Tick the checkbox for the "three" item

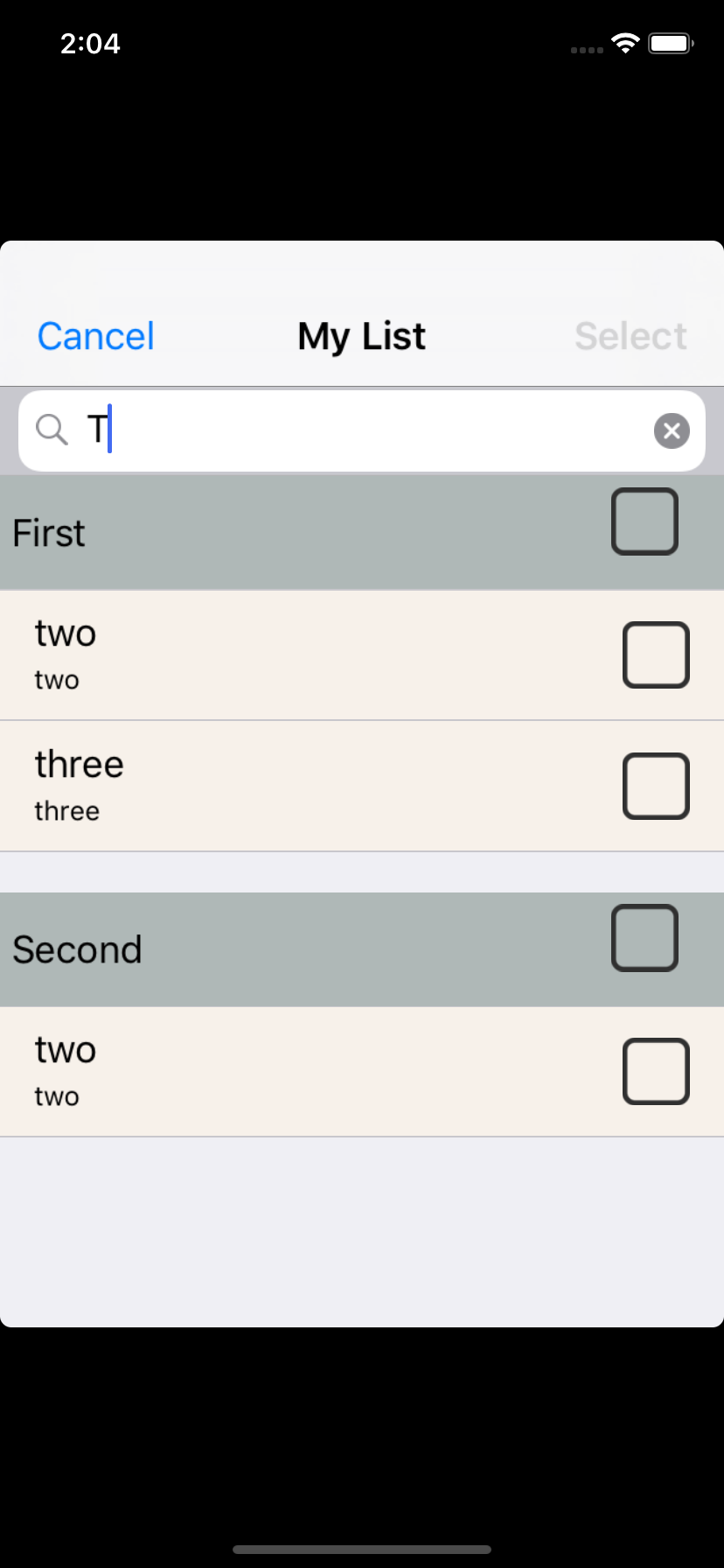[x=656, y=786]
